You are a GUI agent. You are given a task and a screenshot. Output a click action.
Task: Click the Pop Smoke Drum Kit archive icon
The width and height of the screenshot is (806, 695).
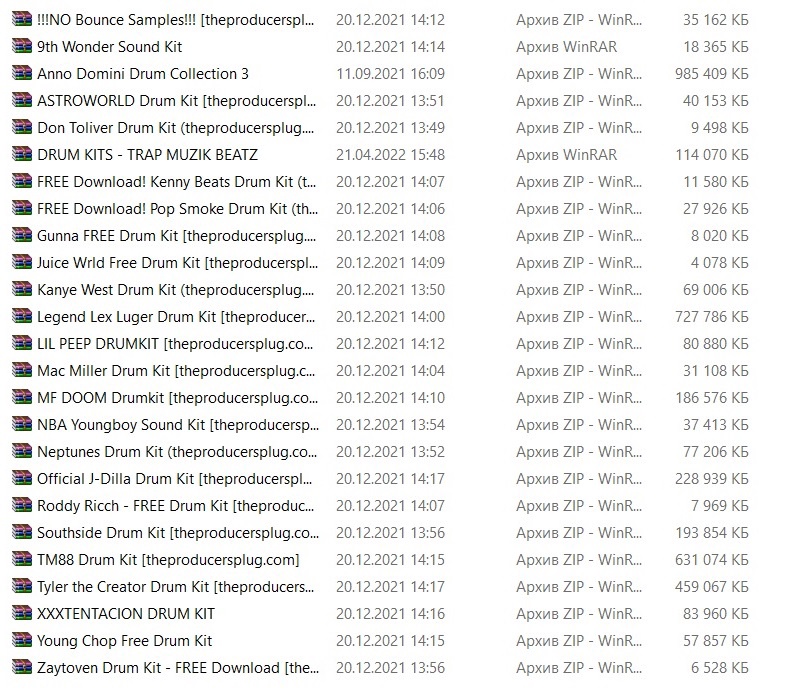click(x=22, y=208)
